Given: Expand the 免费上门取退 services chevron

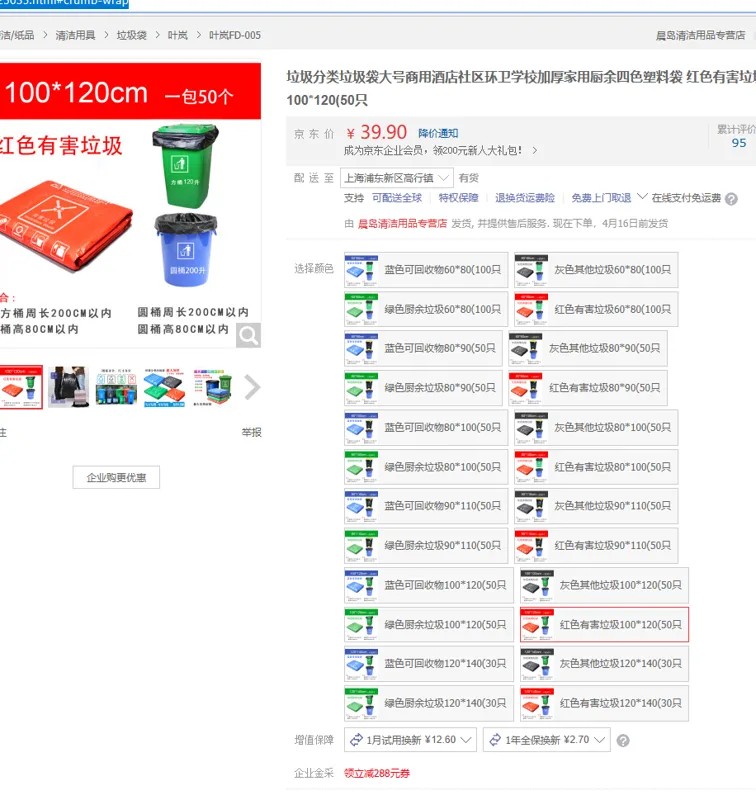Looking at the screenshot, I should 642,196.
